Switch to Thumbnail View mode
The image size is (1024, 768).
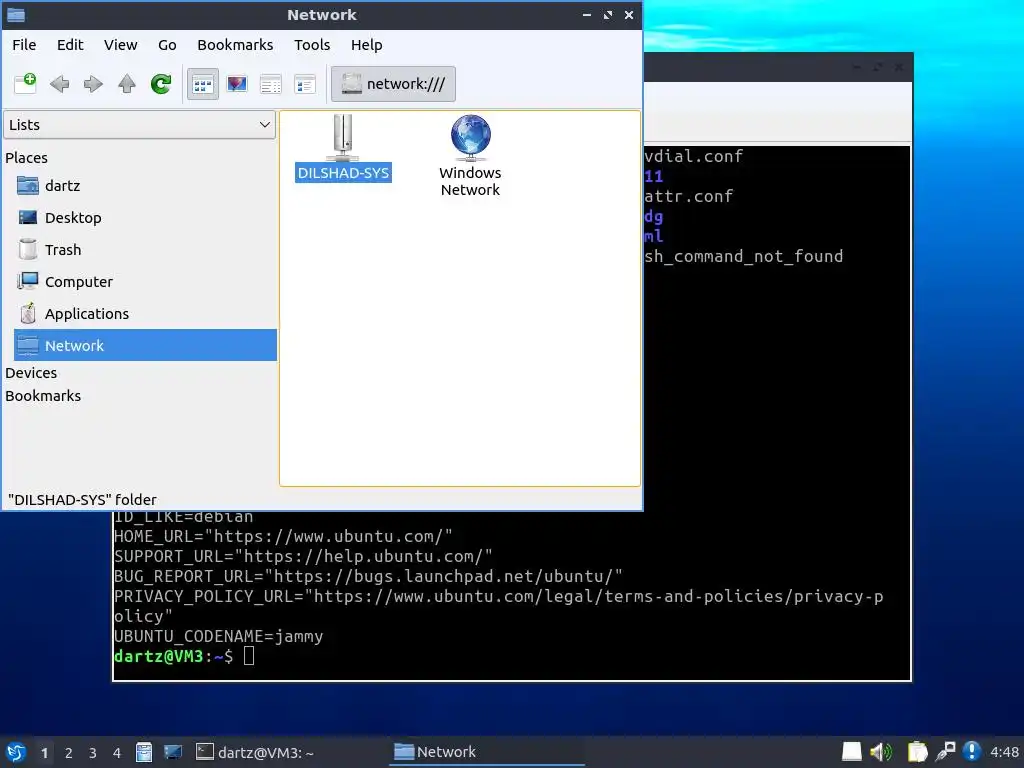click(237, 84)
